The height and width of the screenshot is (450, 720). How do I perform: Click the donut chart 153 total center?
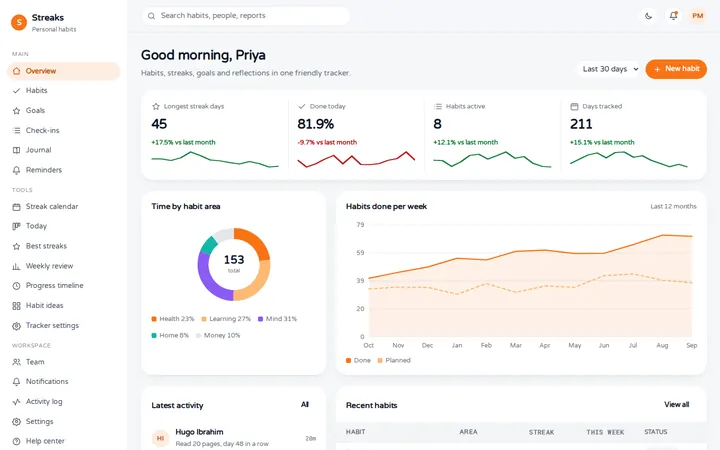(x=234, y=264)
